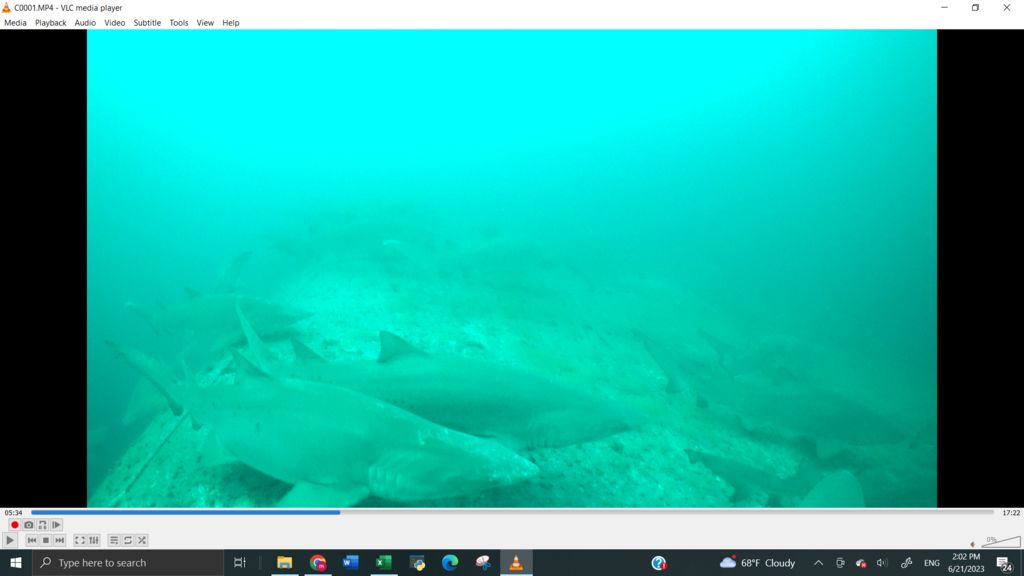Image resolution: width=1024 pixels, height=576 pixels.
Task: Advance video frame by frame
Action: [56, 525]
